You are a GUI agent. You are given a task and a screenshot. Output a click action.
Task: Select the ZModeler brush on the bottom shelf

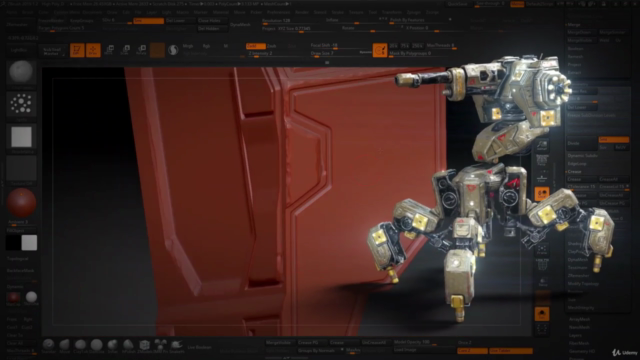(144, 345)
